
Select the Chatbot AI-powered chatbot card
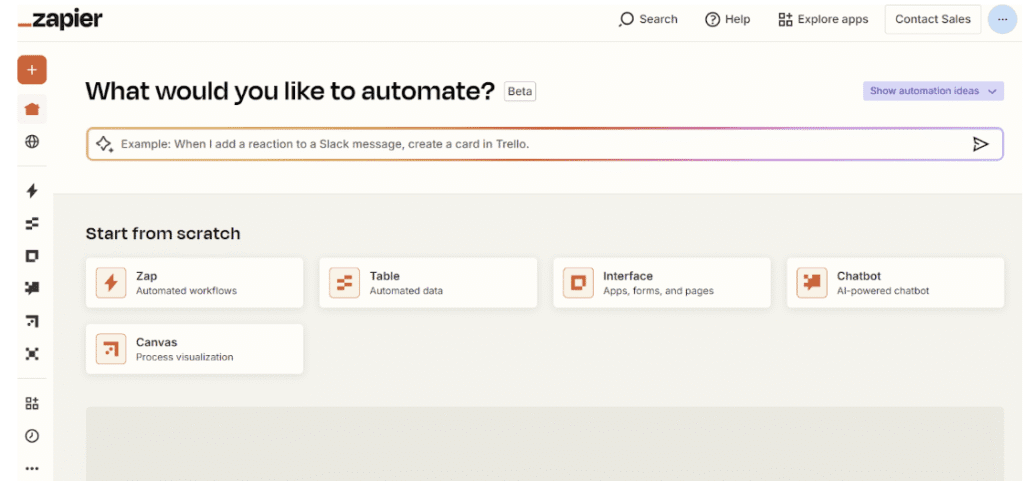click(895, 283)
